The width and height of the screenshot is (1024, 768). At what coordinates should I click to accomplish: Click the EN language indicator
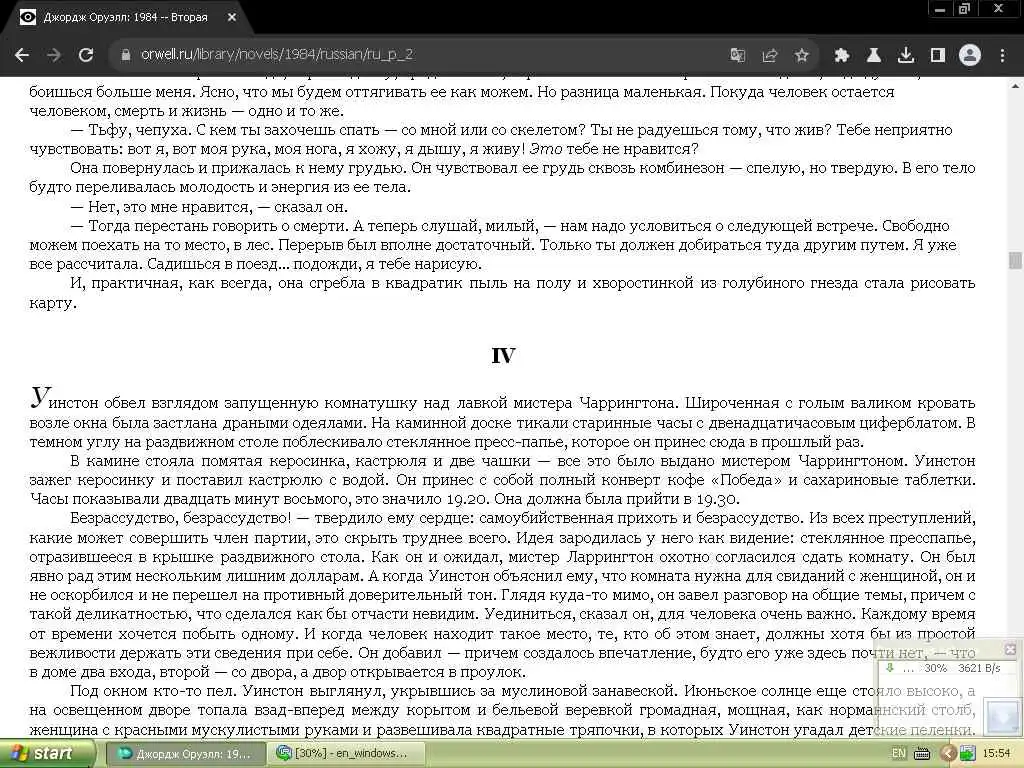tap(899, 754)
